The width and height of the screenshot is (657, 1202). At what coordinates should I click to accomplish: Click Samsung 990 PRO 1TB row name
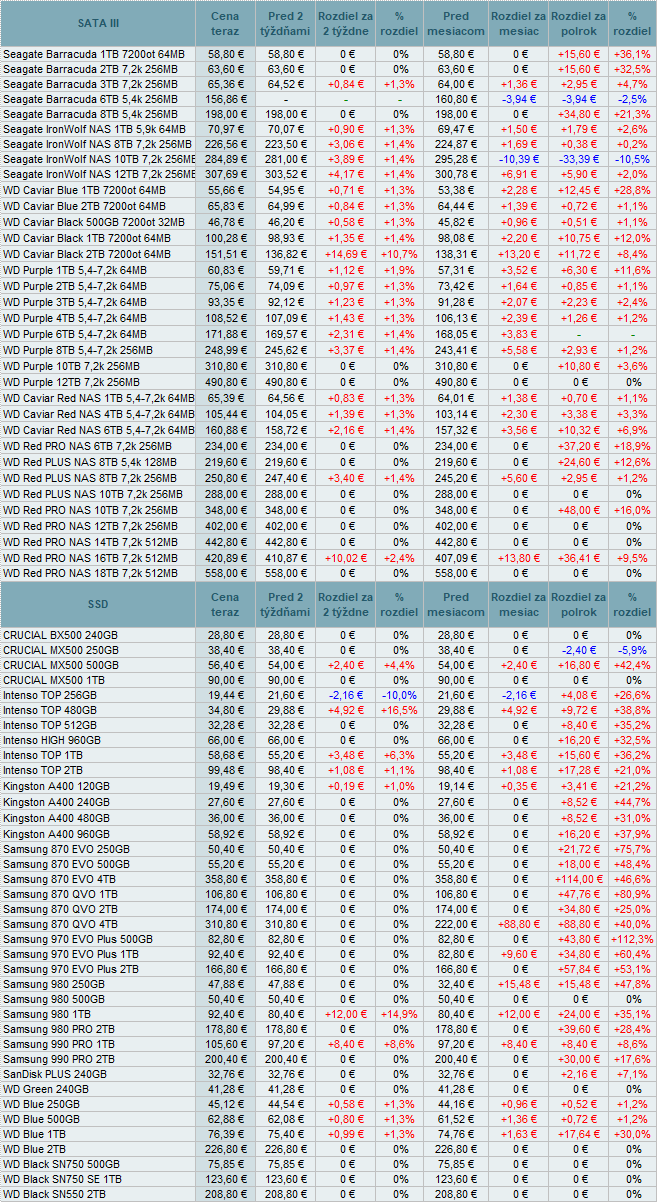point(58,1045)
